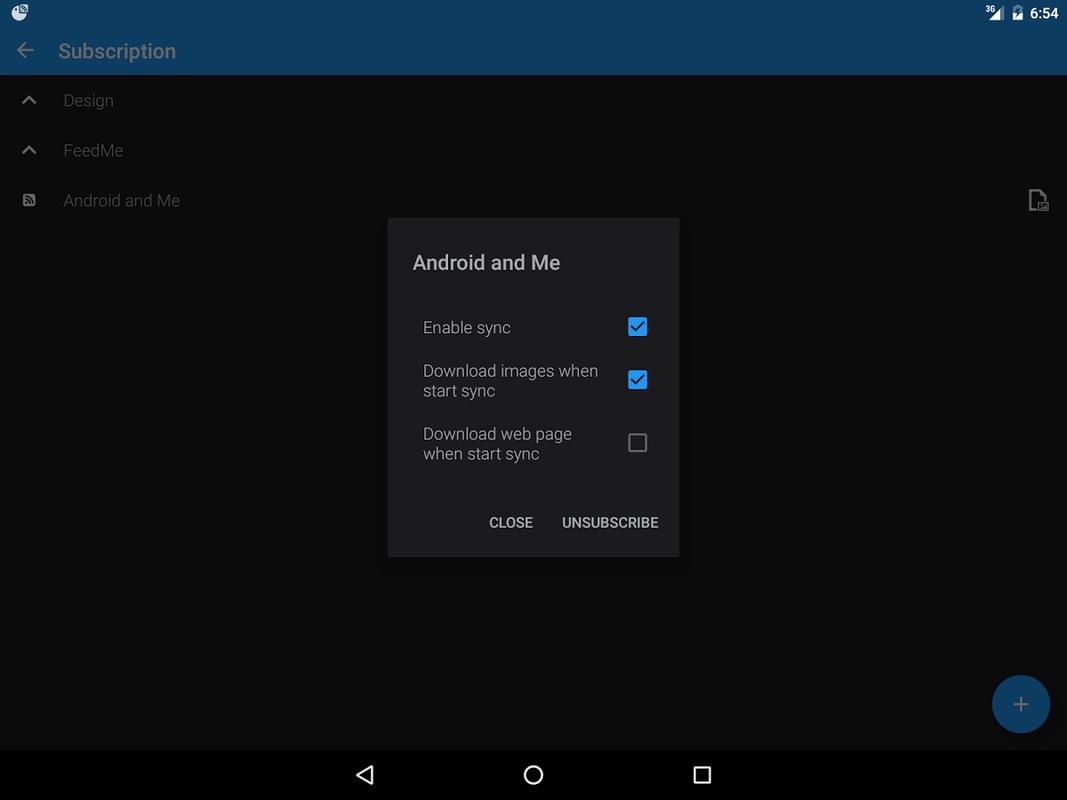Click the UNSUBSCRIBE button
The height and width of the screenshot is (800, 1067).
point(610,522)
